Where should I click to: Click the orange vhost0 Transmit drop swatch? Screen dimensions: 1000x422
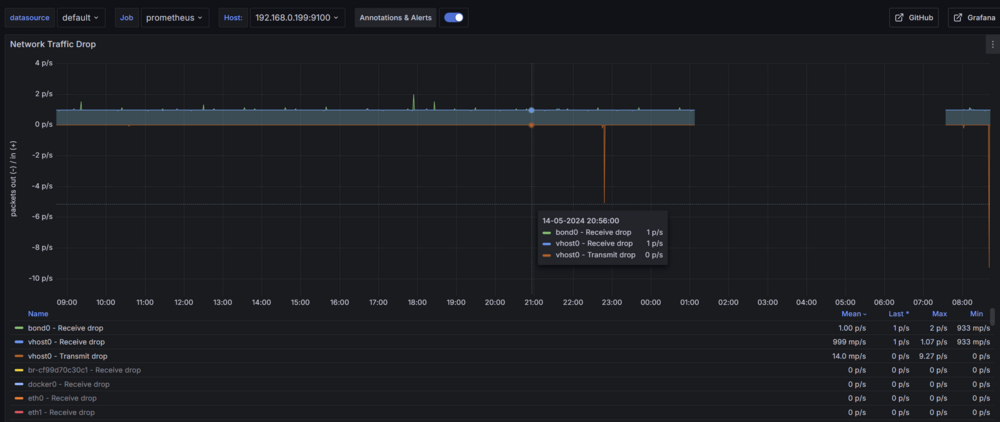point(18,356)
